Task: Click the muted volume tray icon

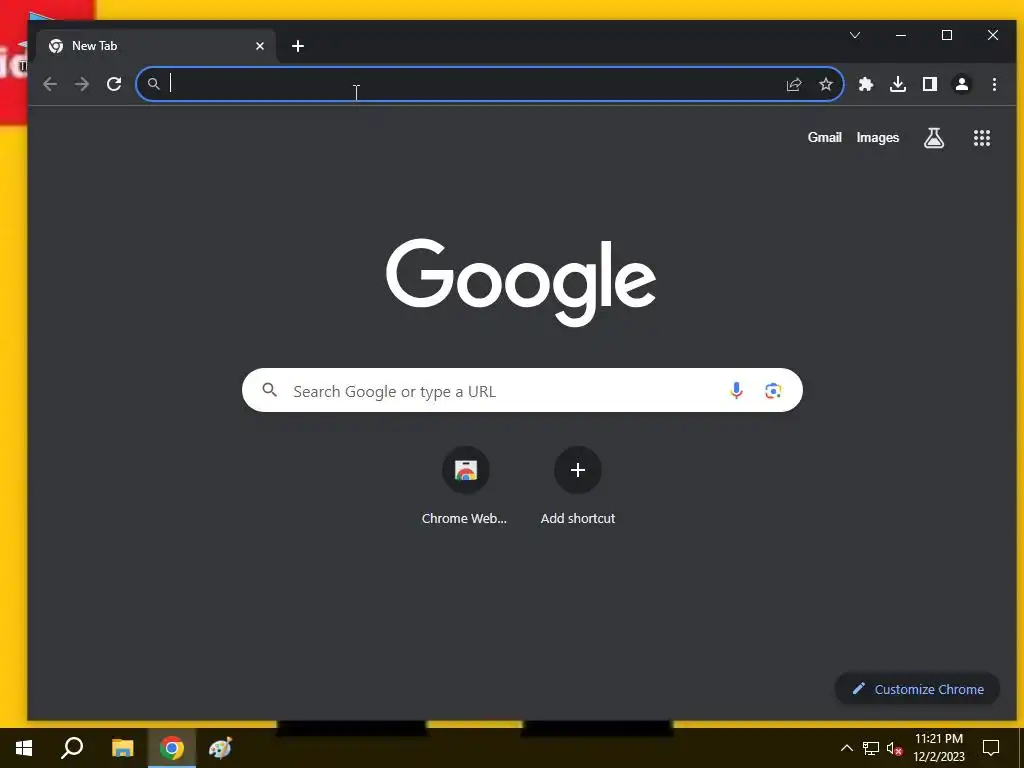Action: tap(894, 748)
